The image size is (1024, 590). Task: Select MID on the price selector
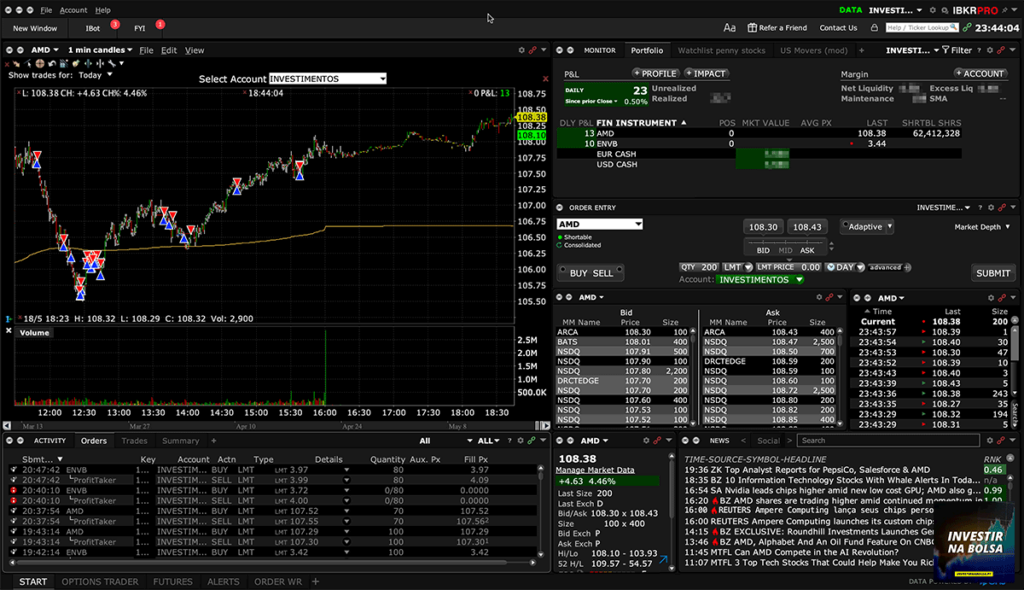click(x=785, y=250)
